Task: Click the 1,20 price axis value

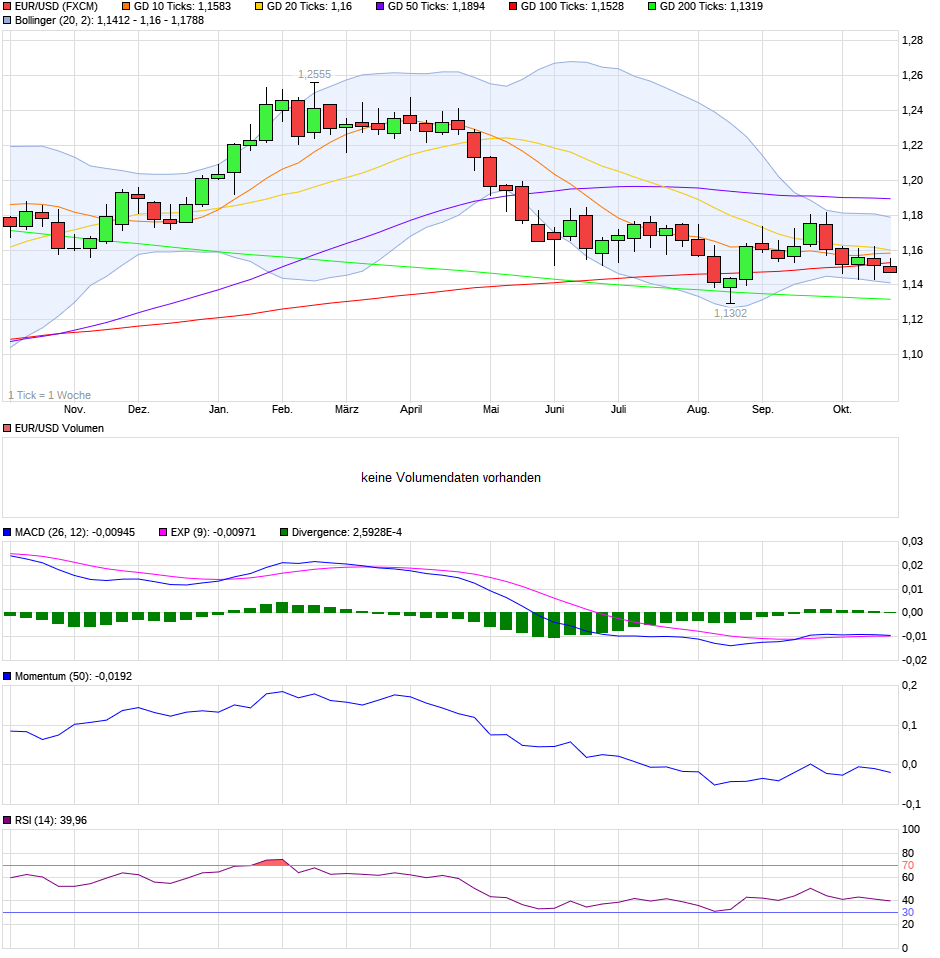Action: tap(913, 181)
